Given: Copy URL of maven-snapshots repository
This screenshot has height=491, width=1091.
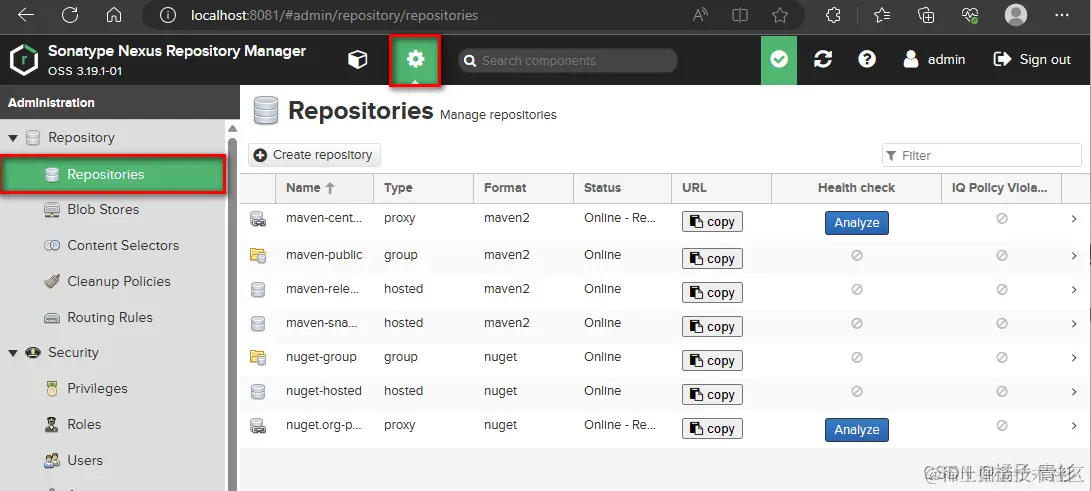Looking at the screenshot, I should pyautogui.click(x=712, y=327).
